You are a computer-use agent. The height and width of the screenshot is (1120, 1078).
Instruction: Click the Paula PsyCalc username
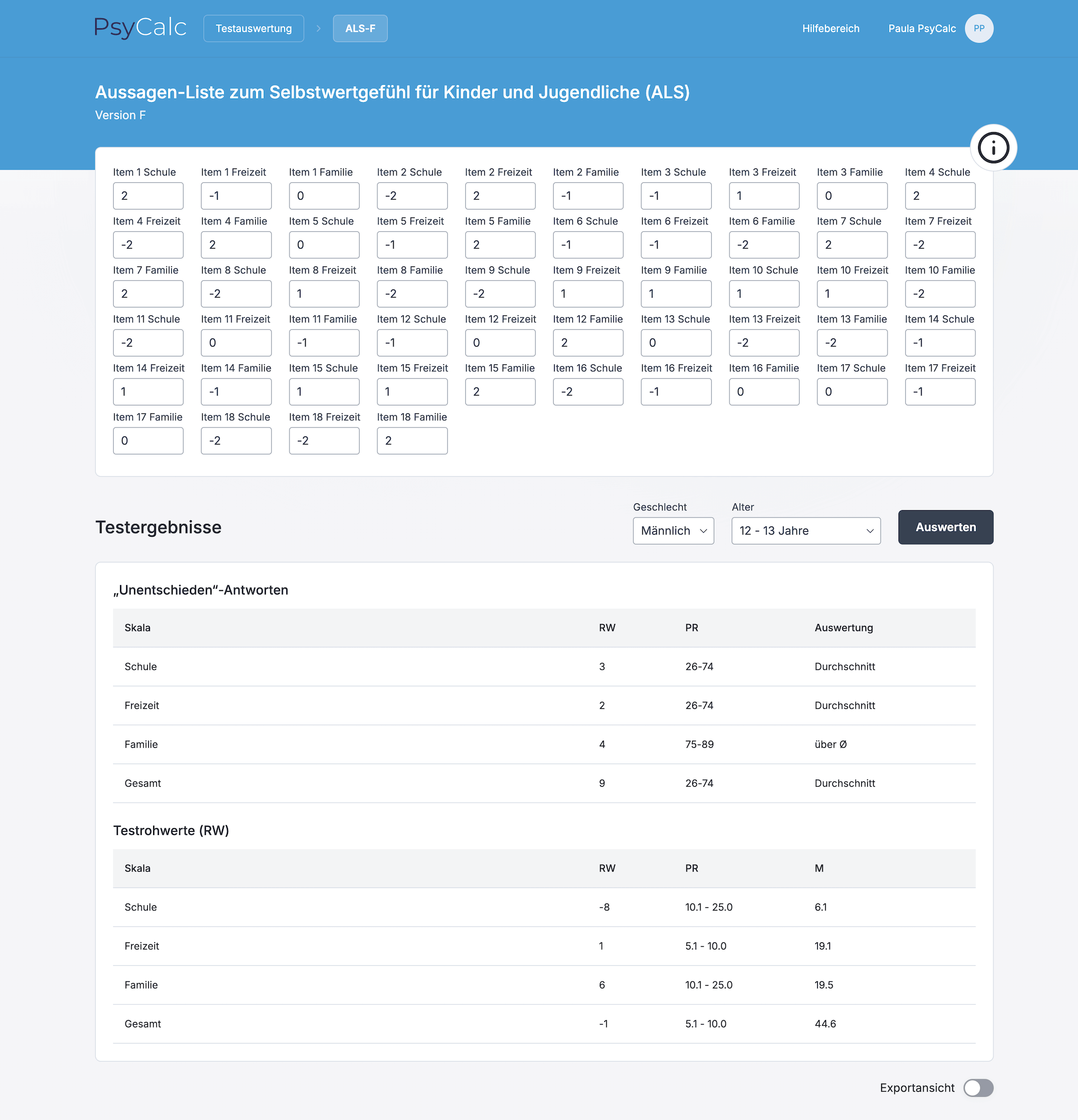922,28
